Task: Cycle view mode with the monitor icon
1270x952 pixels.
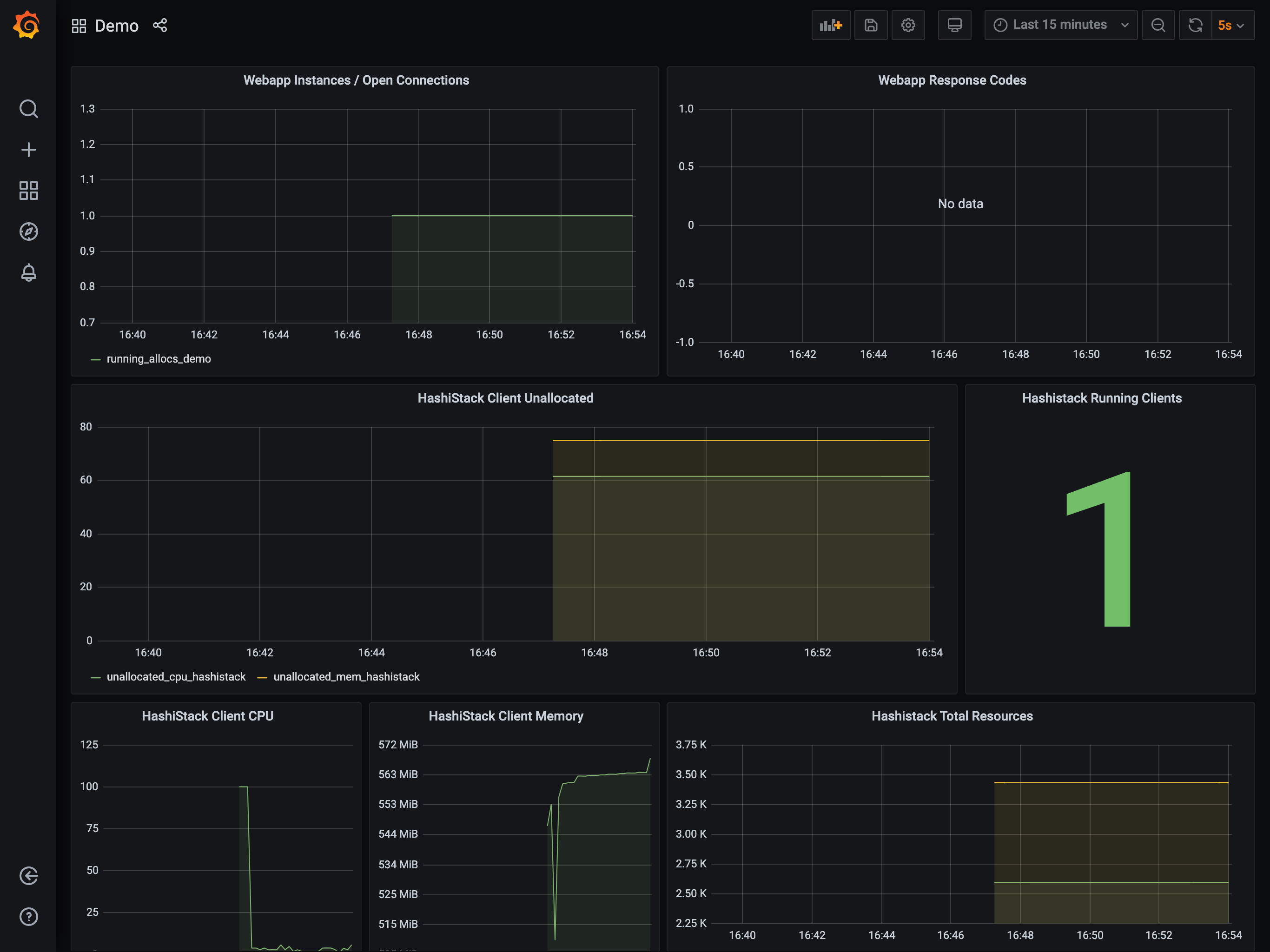Action: [x=955, y=25]
